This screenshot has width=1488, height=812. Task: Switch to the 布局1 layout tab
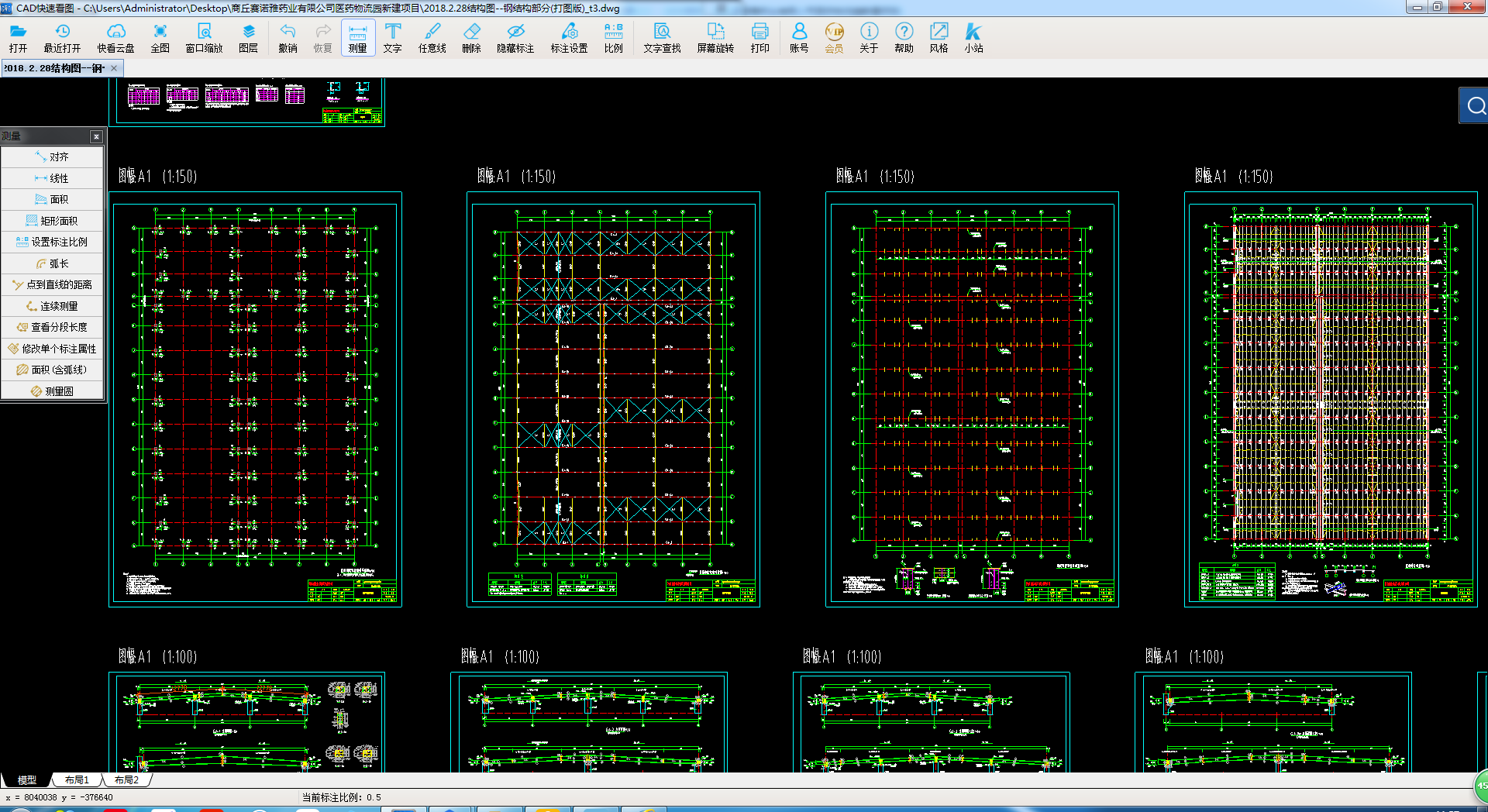pos(77,780)
